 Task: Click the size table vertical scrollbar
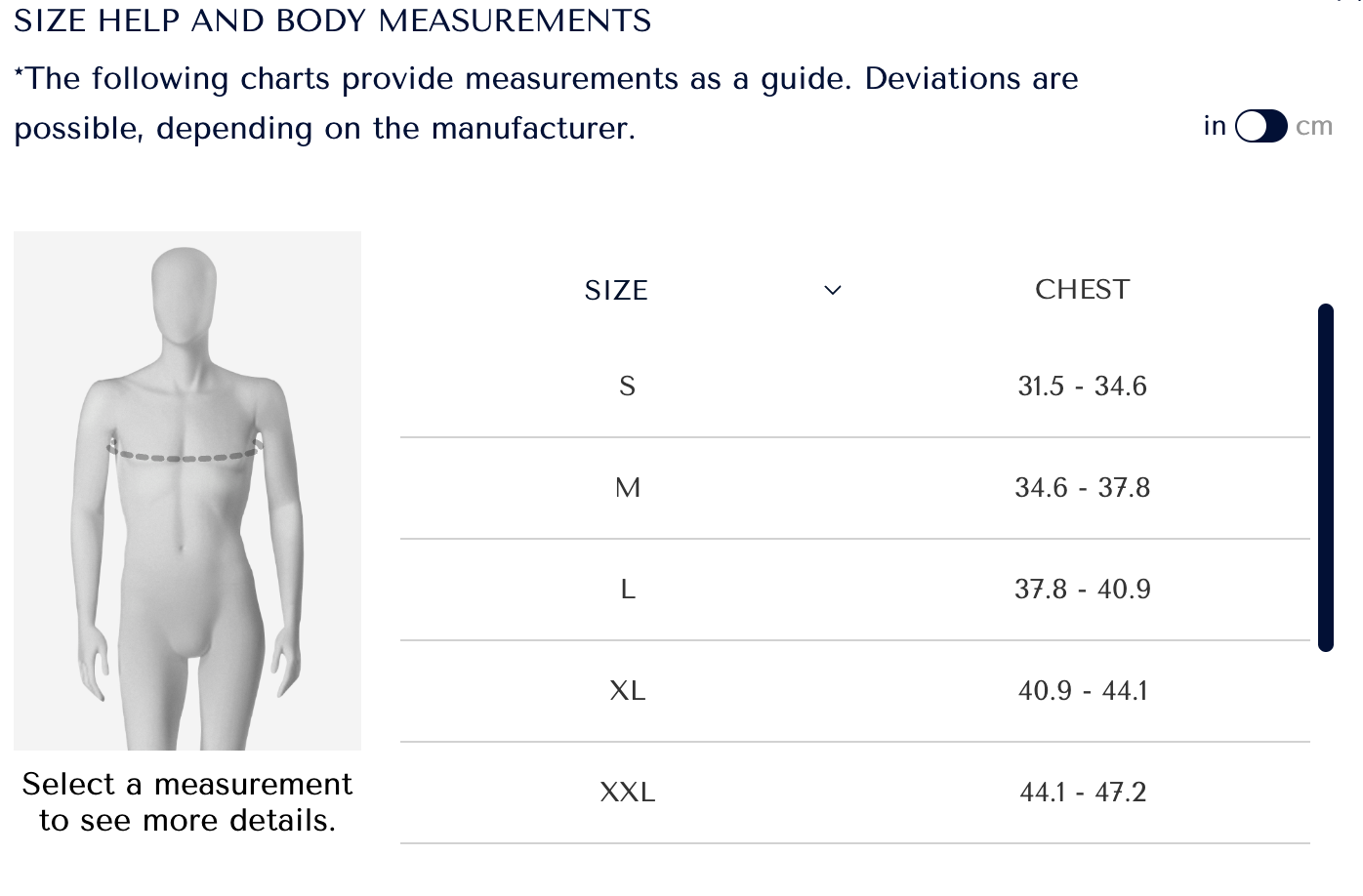point(1325,477)
